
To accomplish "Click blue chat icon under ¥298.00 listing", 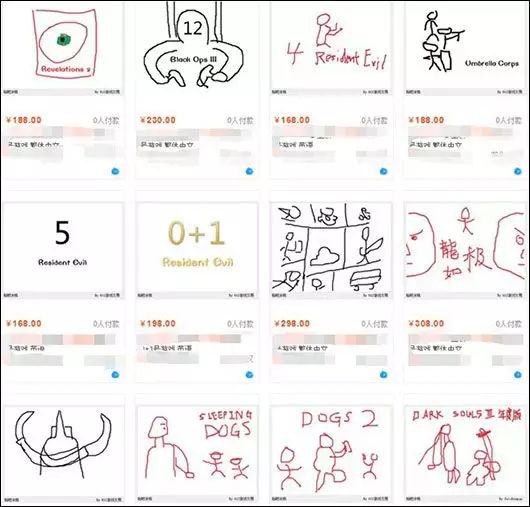I will [383, 375].
